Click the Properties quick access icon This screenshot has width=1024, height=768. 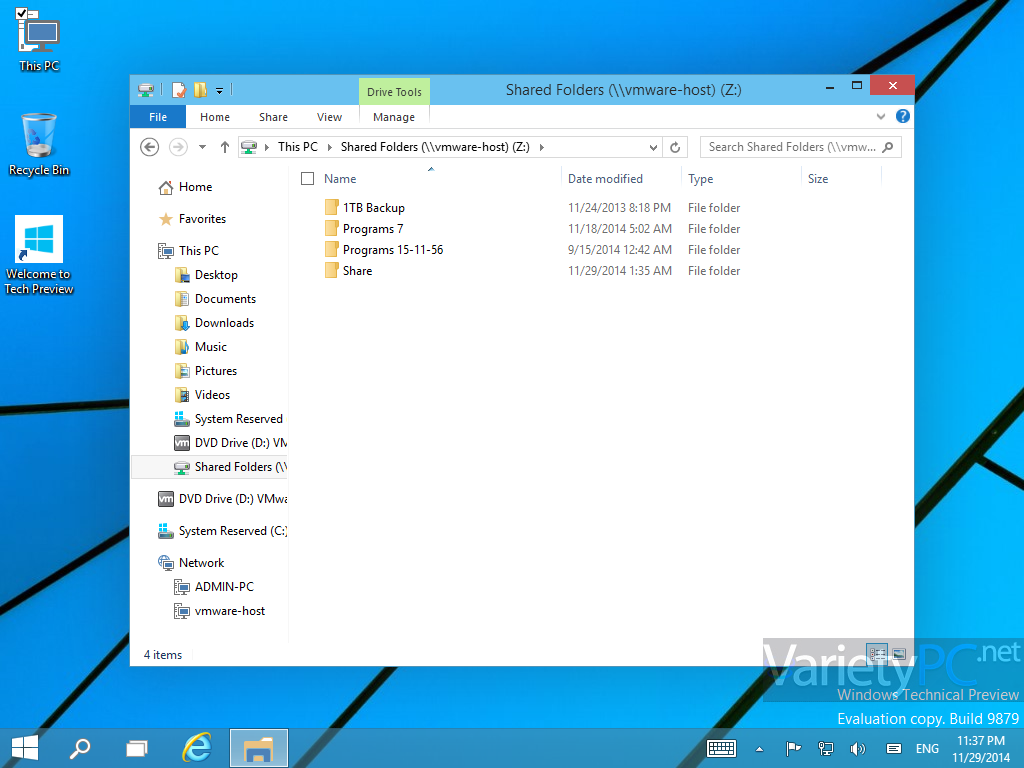coord(179,90)
